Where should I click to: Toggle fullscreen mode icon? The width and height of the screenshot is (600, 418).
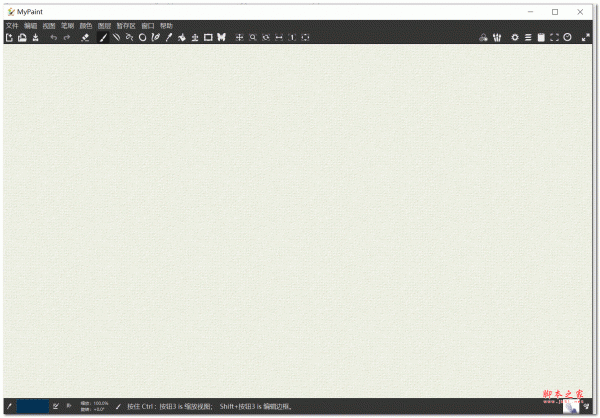pyautogui.click(x=554, y=37)
